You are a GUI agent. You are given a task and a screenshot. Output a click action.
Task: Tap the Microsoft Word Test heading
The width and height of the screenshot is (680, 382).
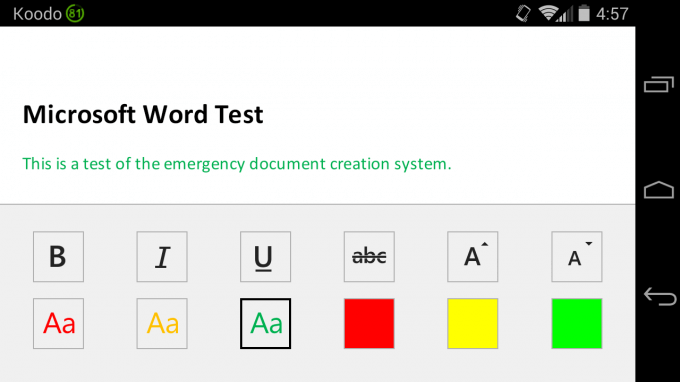pyautogui.click(x=143, y=114)
